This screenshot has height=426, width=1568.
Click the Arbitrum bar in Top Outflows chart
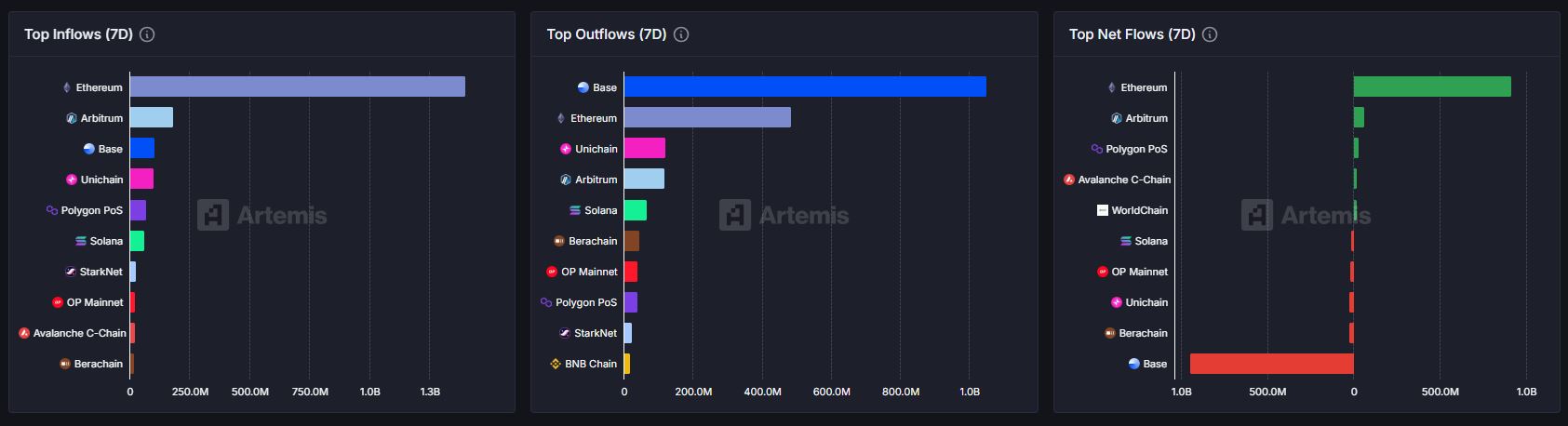point(644,179)
